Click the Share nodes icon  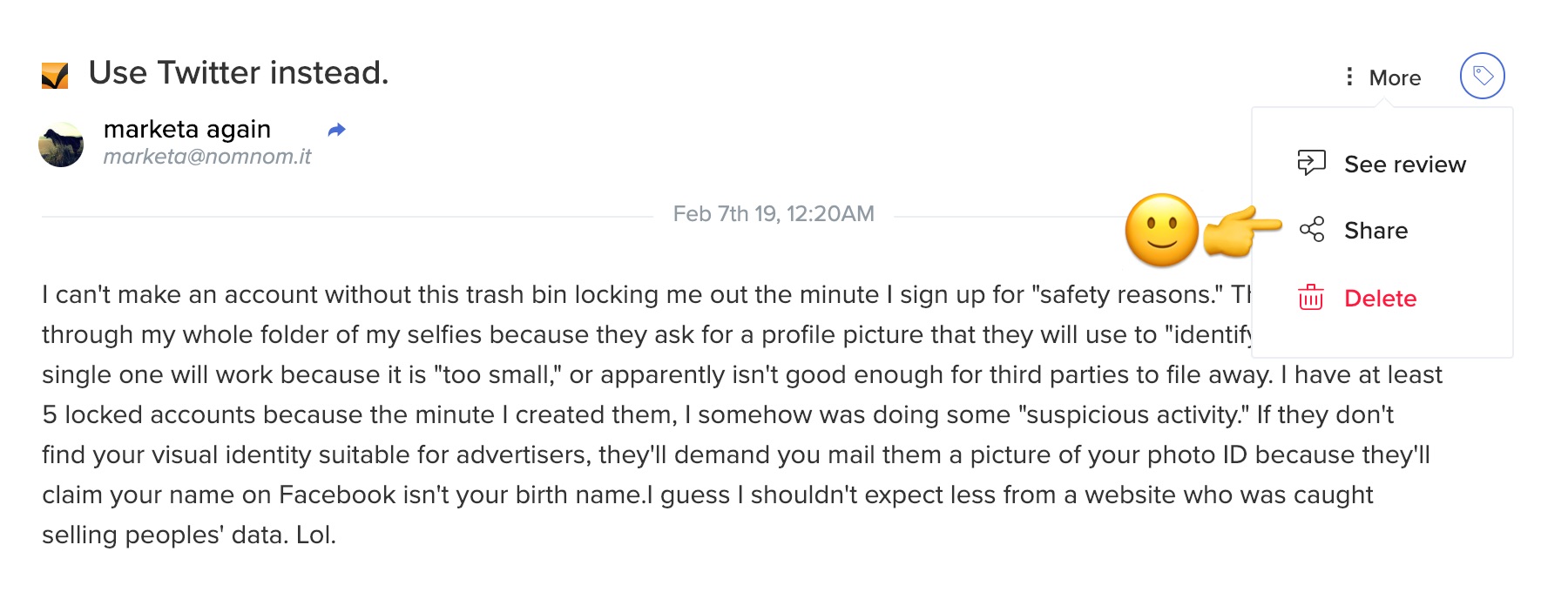tap(1311, 230)
